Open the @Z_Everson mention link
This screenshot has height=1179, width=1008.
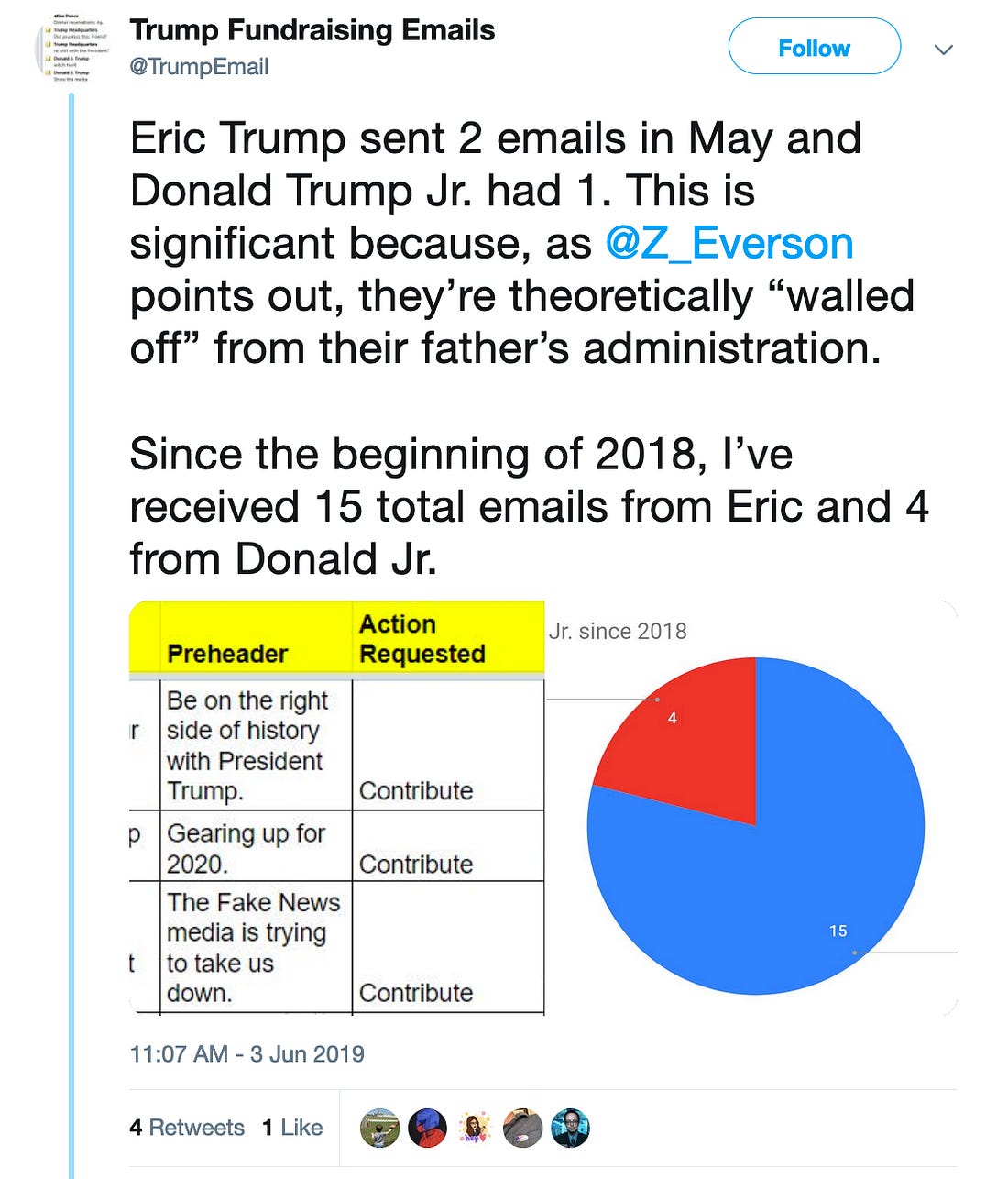point(729,243)
